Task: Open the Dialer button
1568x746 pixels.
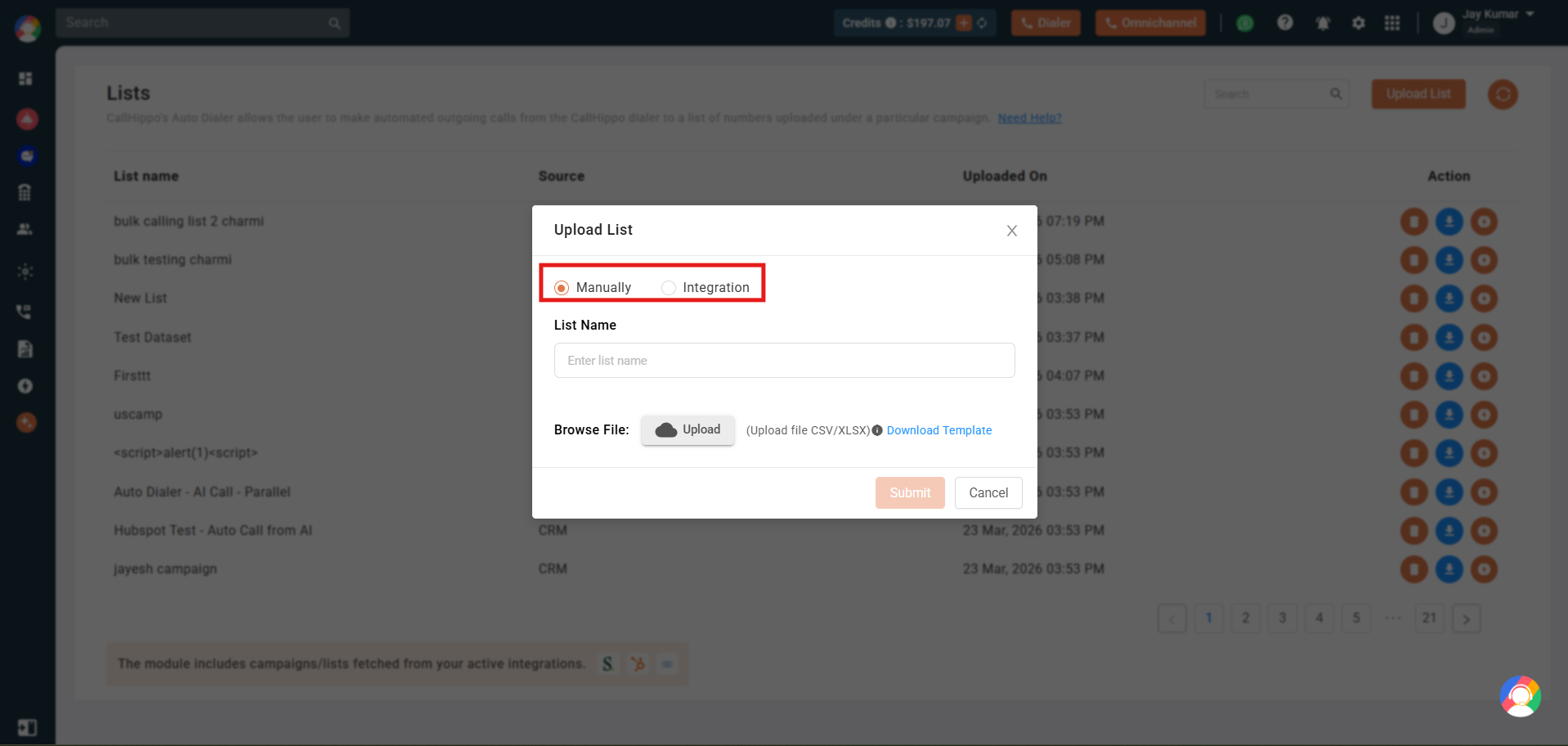Action: (1046, 23)
